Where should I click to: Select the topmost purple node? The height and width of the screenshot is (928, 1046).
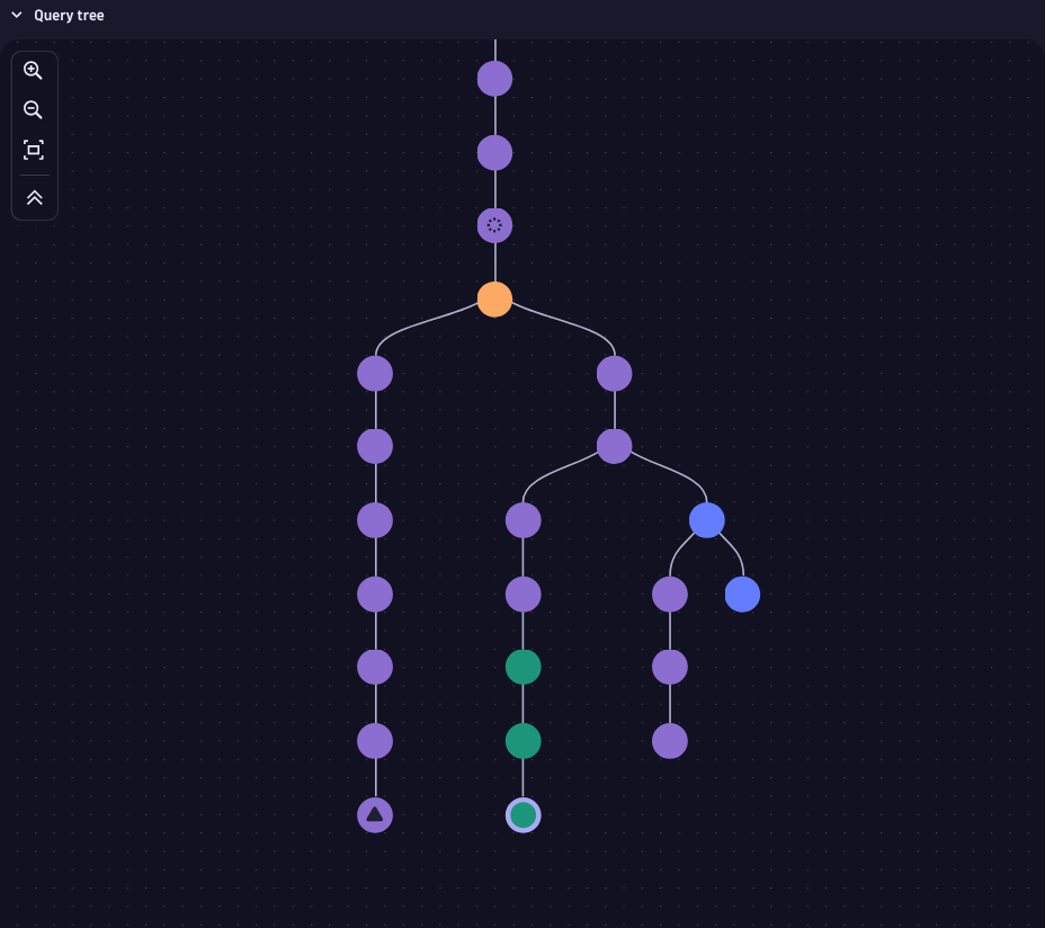click(494, 77)
